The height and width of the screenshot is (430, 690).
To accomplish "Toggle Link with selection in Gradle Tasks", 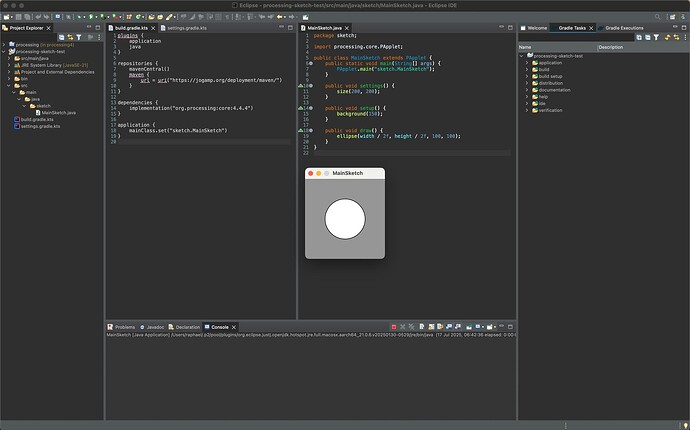I will click(676, 37).
